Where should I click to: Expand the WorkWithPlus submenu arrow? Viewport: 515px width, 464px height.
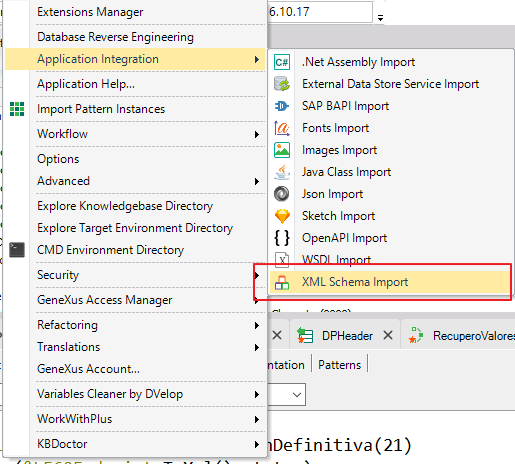[257, 419]
